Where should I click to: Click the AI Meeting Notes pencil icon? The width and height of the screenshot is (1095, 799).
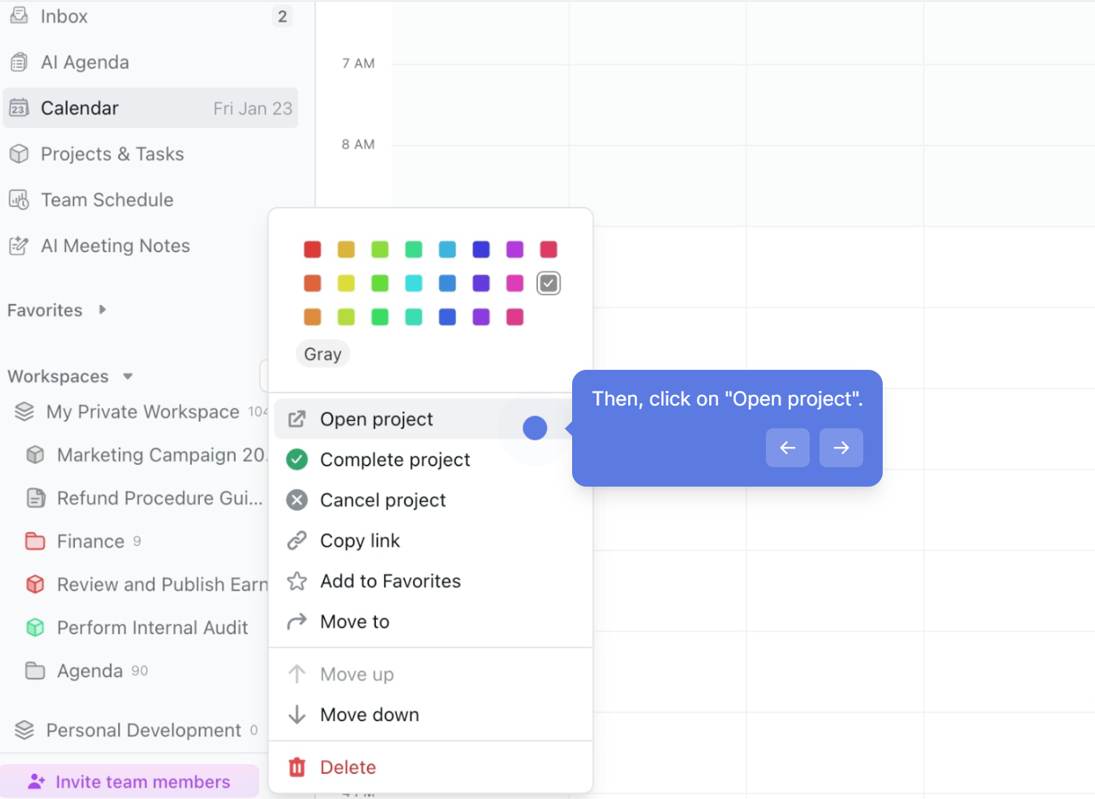coord(19,246)
